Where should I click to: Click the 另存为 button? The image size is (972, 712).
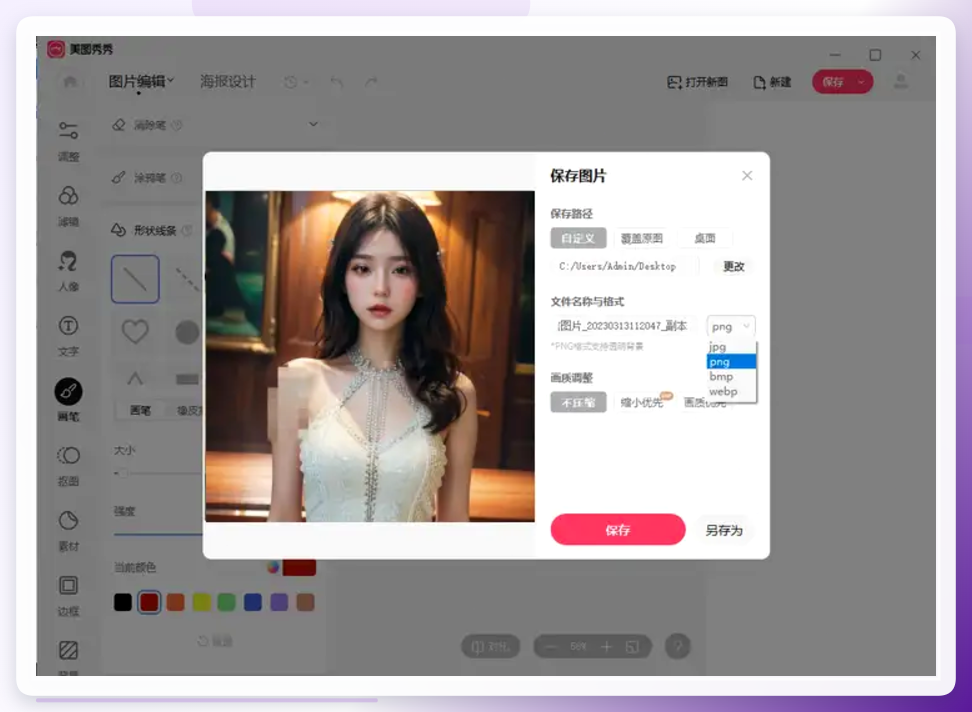(723, 530)
